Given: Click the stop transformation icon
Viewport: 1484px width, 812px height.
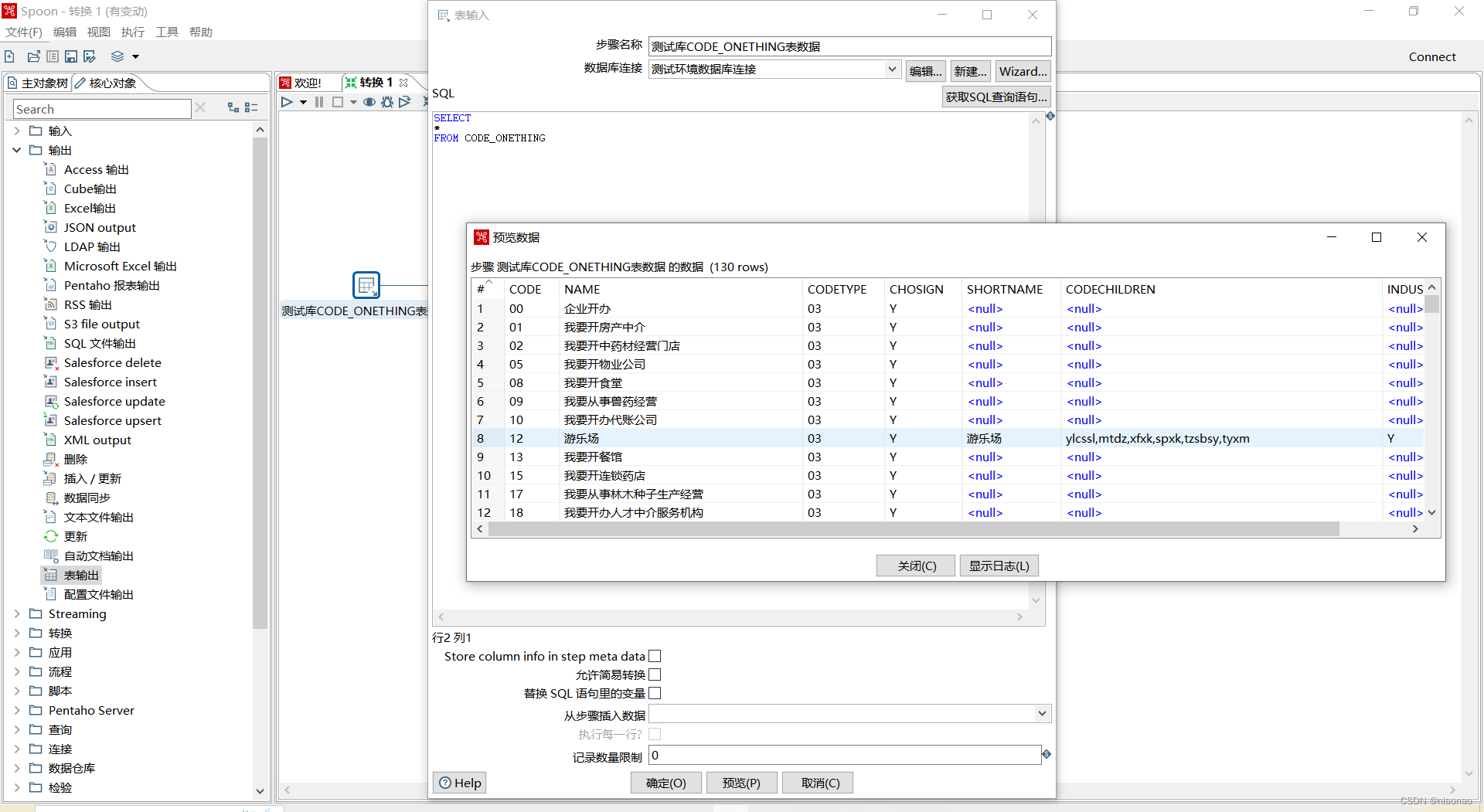Looking at the screenshot, I should 338,102.
